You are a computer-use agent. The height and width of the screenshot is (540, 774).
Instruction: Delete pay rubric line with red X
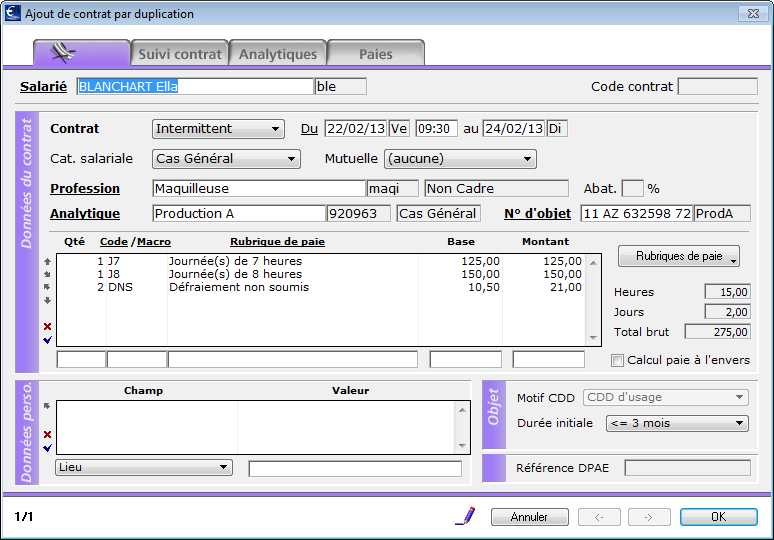(47, 326)
